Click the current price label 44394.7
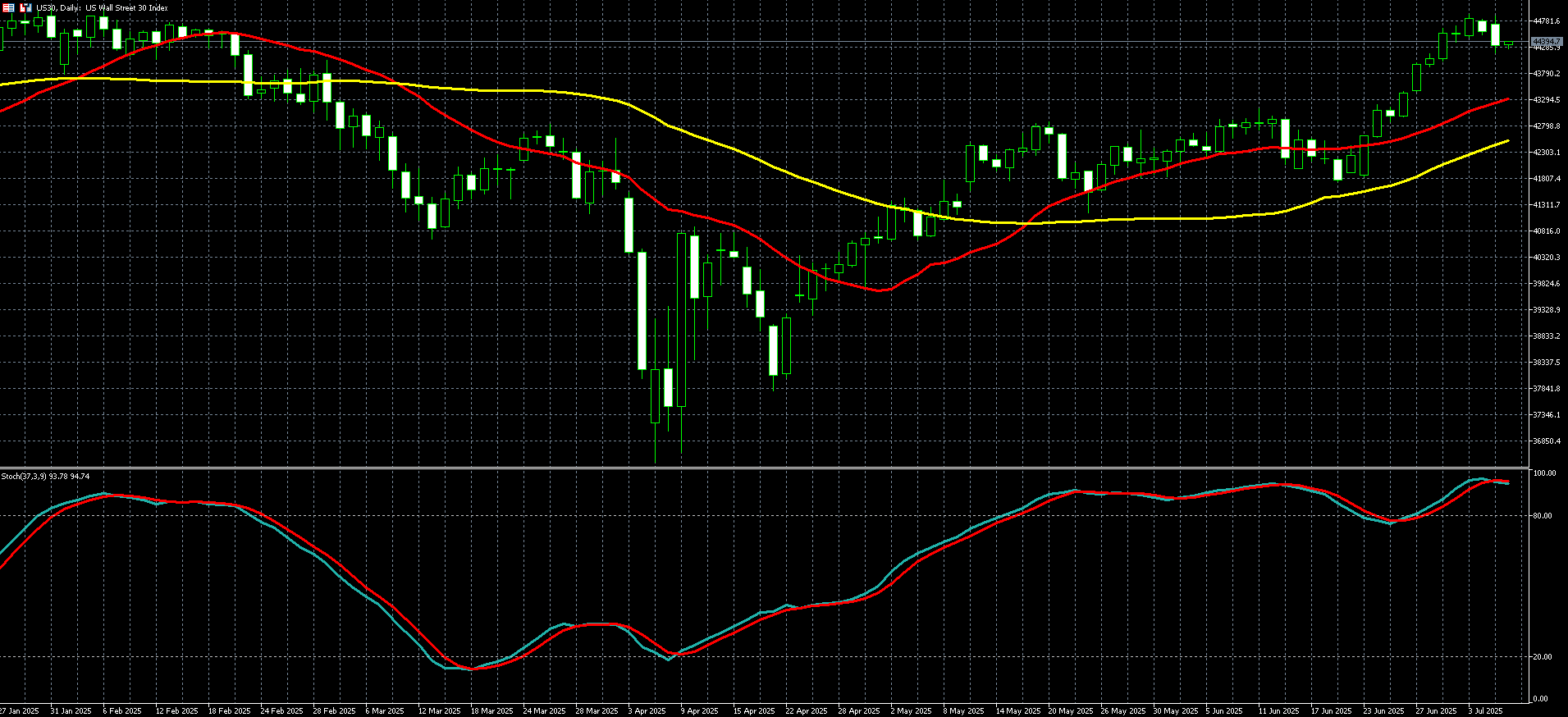The width and height of the screenshot is (1568, 717). pyautogui.click(x=1546, y=41)
